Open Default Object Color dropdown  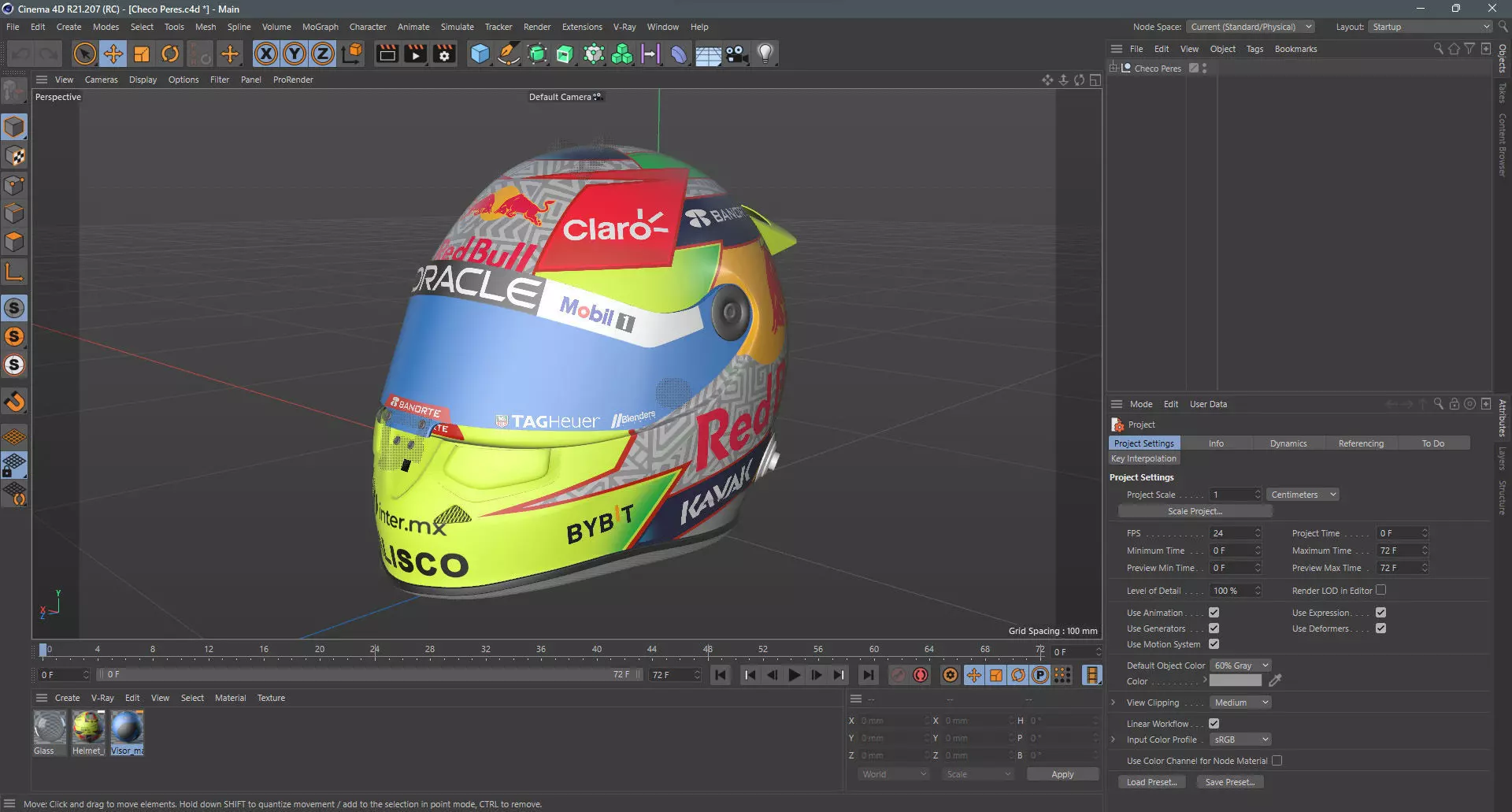click(1240, 666)
